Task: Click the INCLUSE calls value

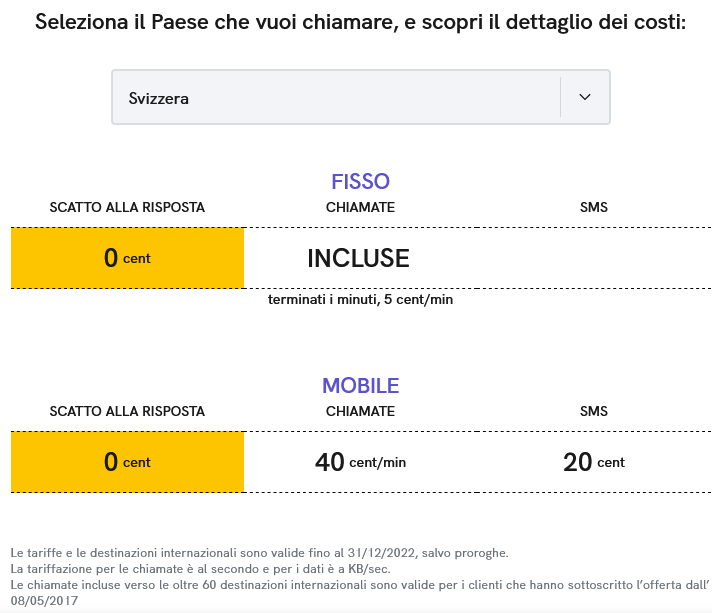Action: (358, 258)
